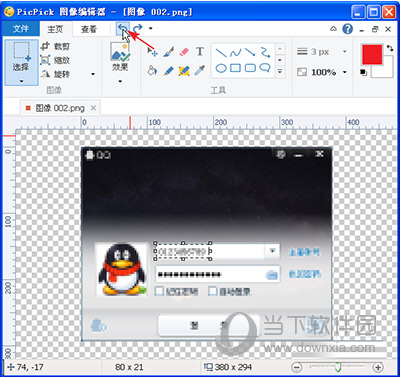Viewport: 400px width, 377px height.
Task: Open QQ account dropdown arrow in the image
Action: point(272,251)
